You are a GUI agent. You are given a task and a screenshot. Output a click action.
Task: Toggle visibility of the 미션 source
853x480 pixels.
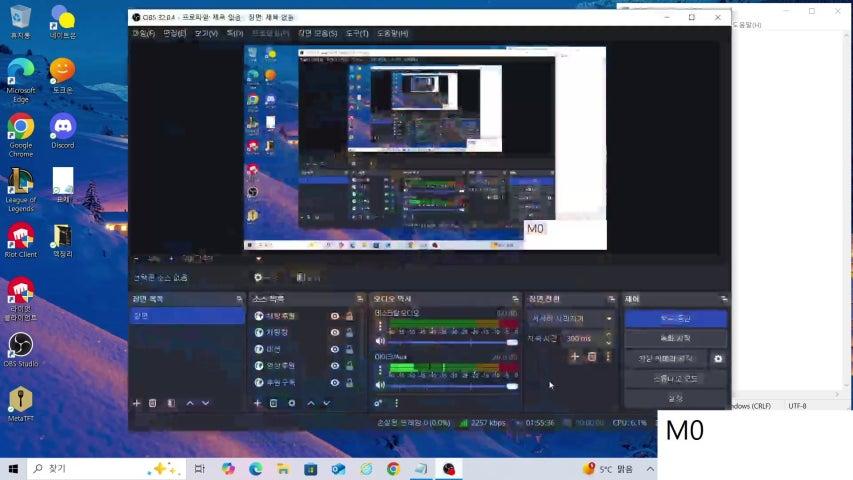tap(335, 349)
